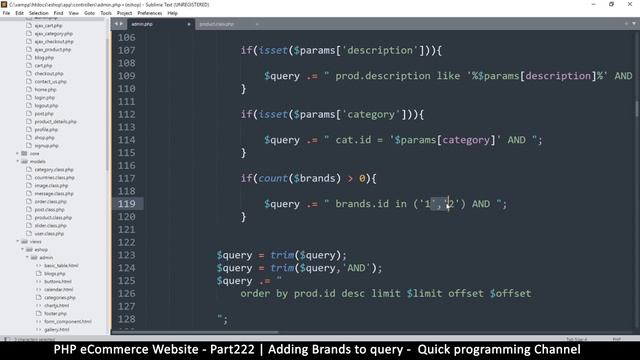This screenshot has height=360, width=640.
Task: Open the Help menu
Action: tap(172, 13)
